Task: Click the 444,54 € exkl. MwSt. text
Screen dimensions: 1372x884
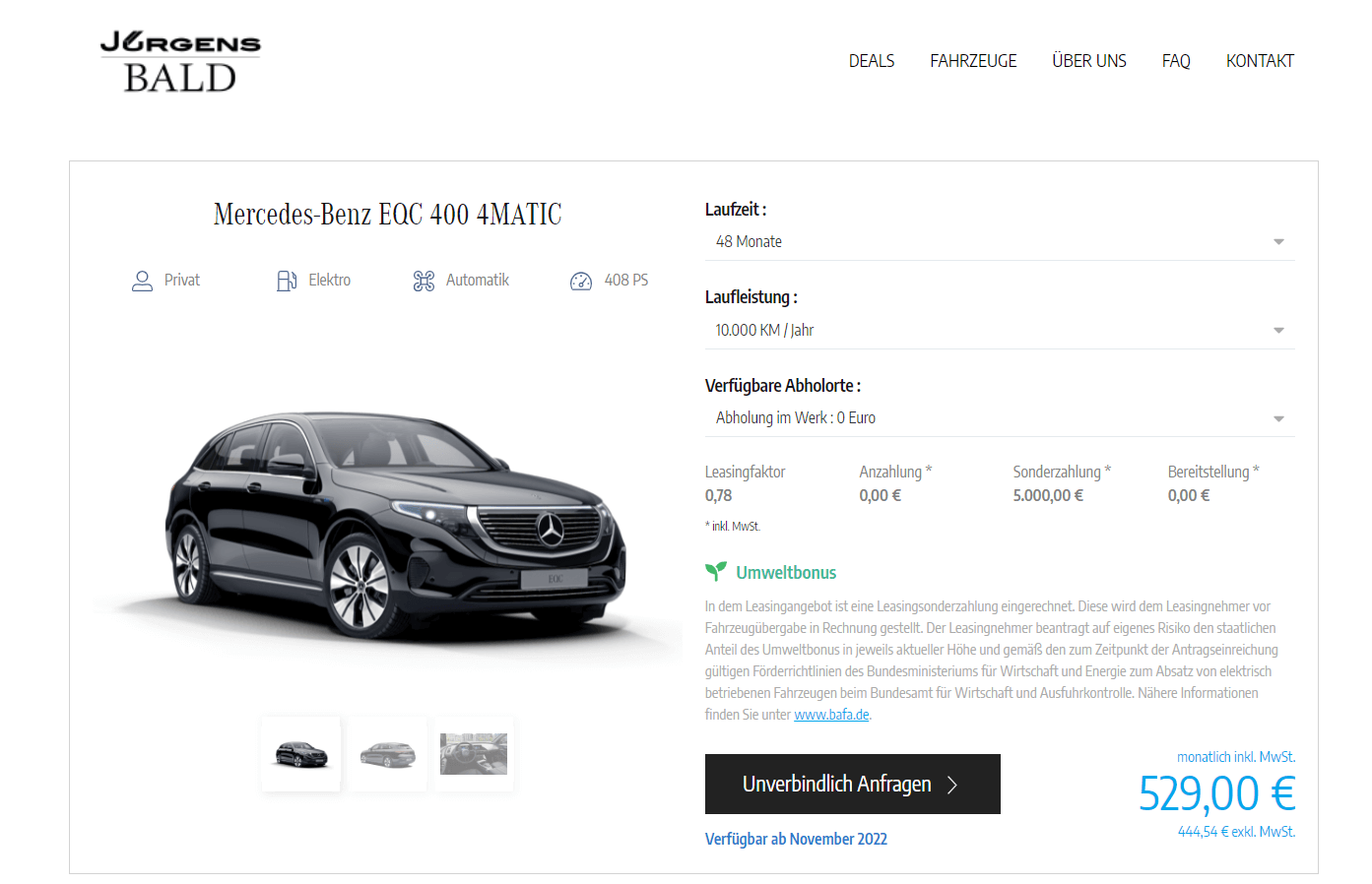Action: (1236, 832)
